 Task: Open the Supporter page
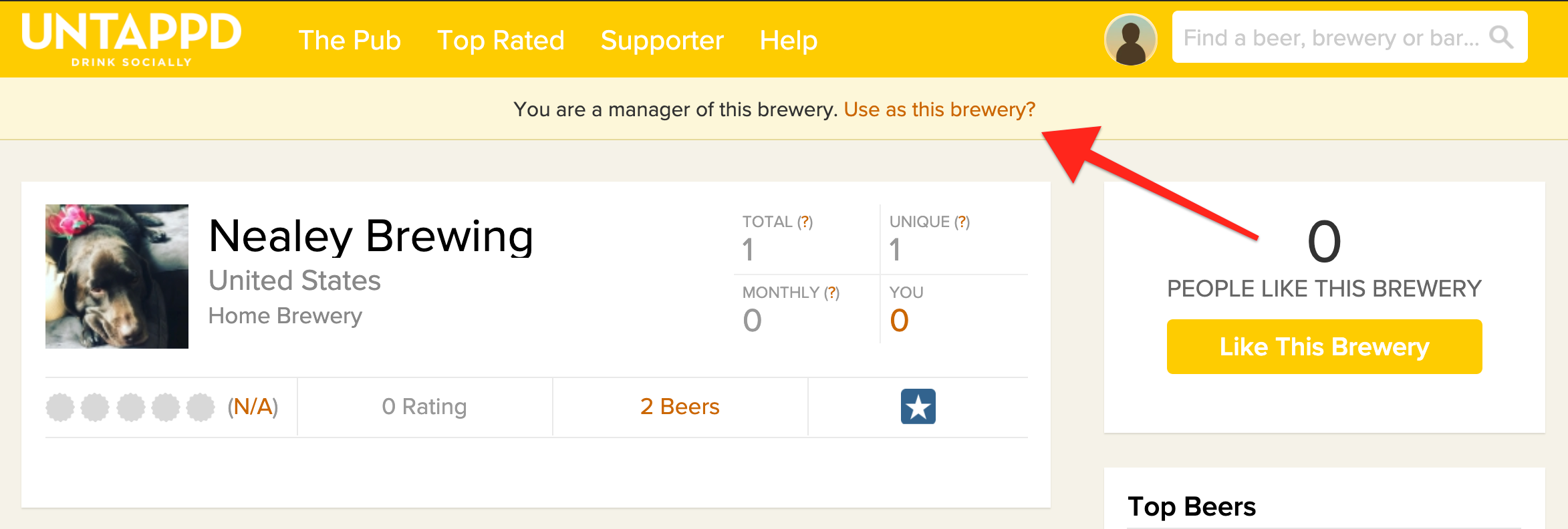click(x=662, y=40)
